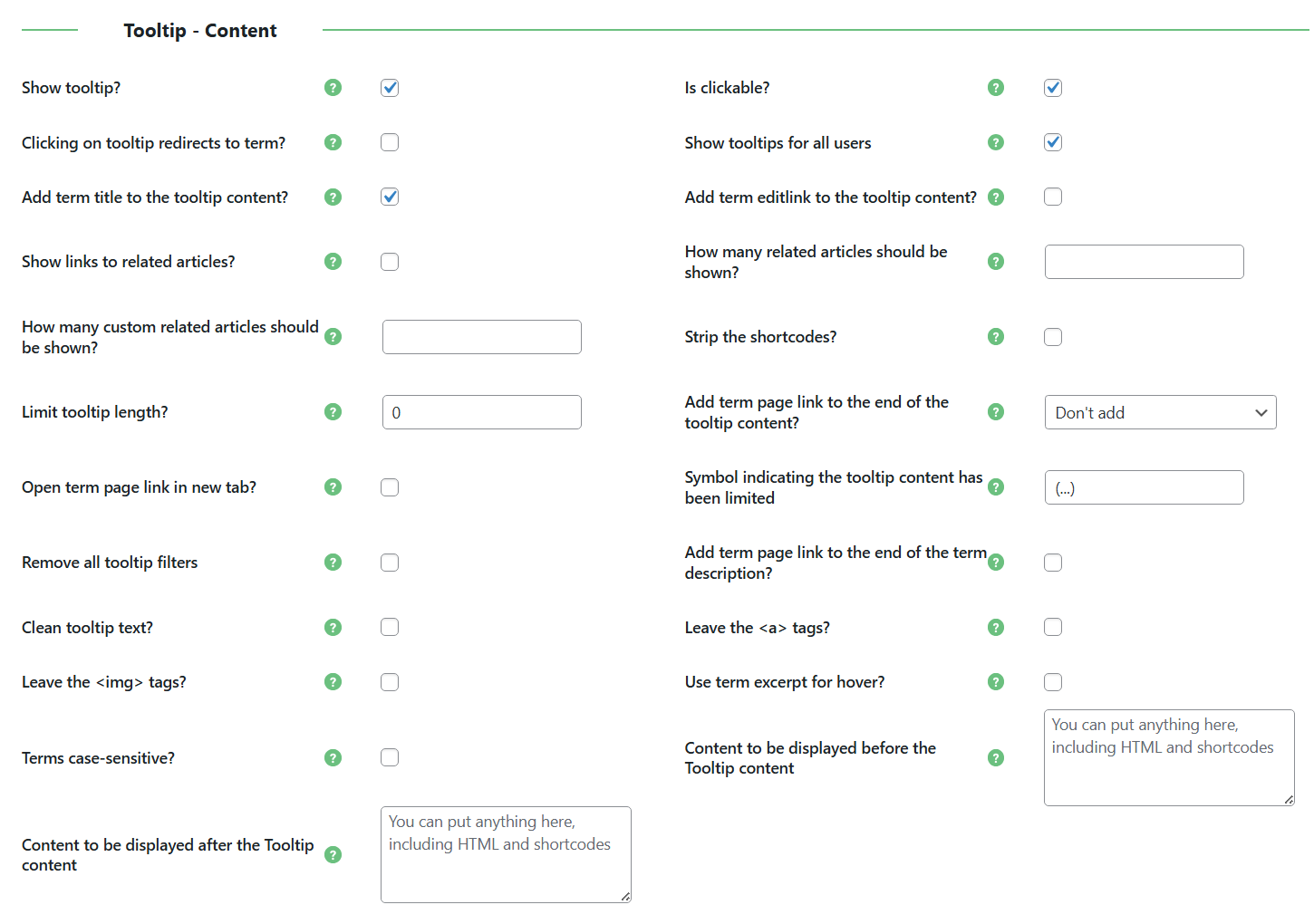This screenshot has height=924, width=1314.
Task: Toggle "Leave the <a> tags?" option
Action: (x=1052, y=627)
